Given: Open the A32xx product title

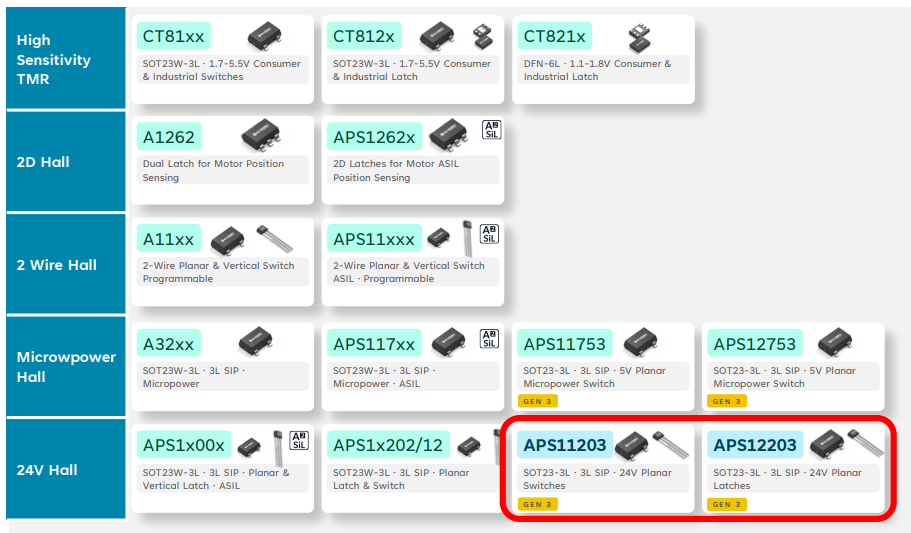Looking at the screenshot, I should (168, 344).
